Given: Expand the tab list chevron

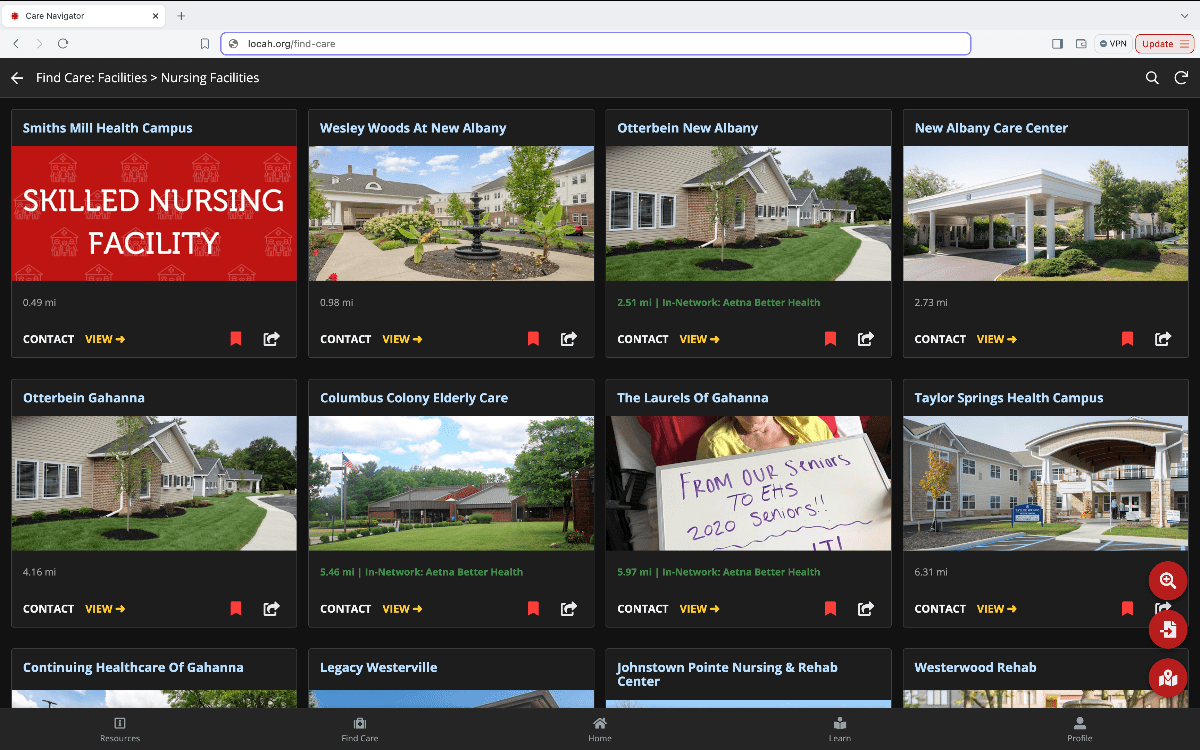Looking at the screenshot, I should [x=1183, y=16].
